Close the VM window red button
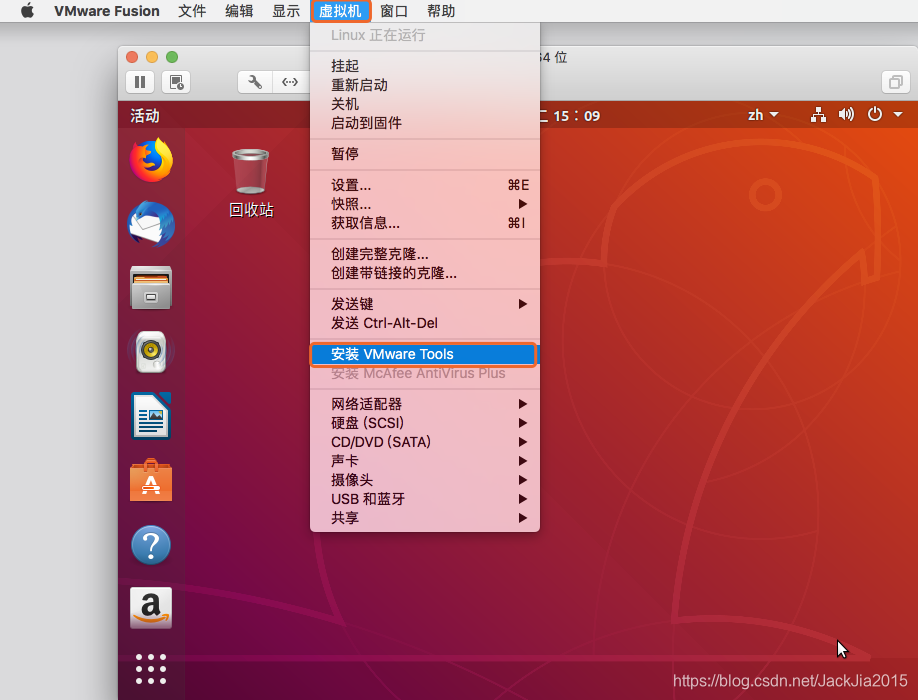 pos(132,57)
